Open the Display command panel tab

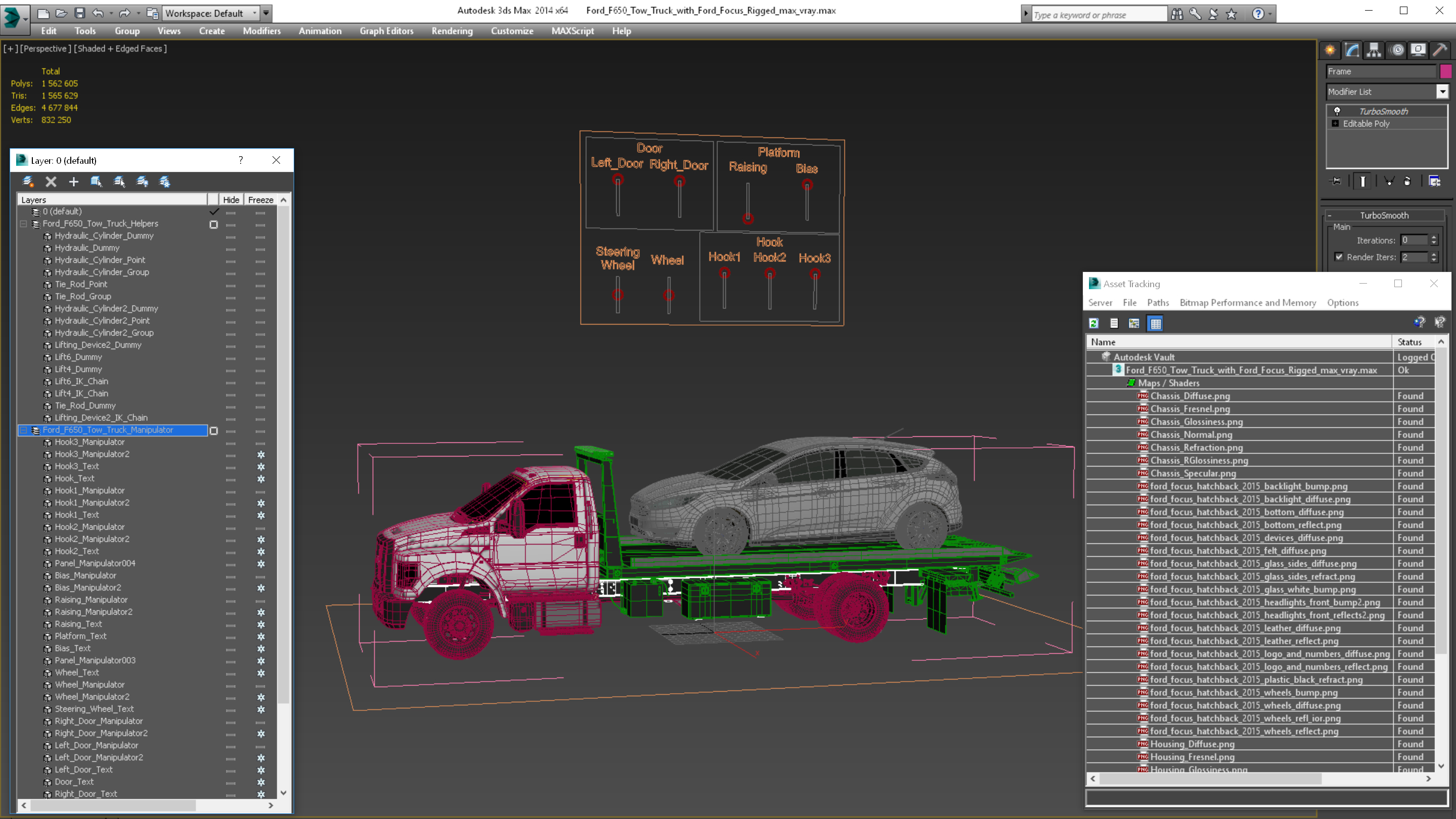[1418, 51]
